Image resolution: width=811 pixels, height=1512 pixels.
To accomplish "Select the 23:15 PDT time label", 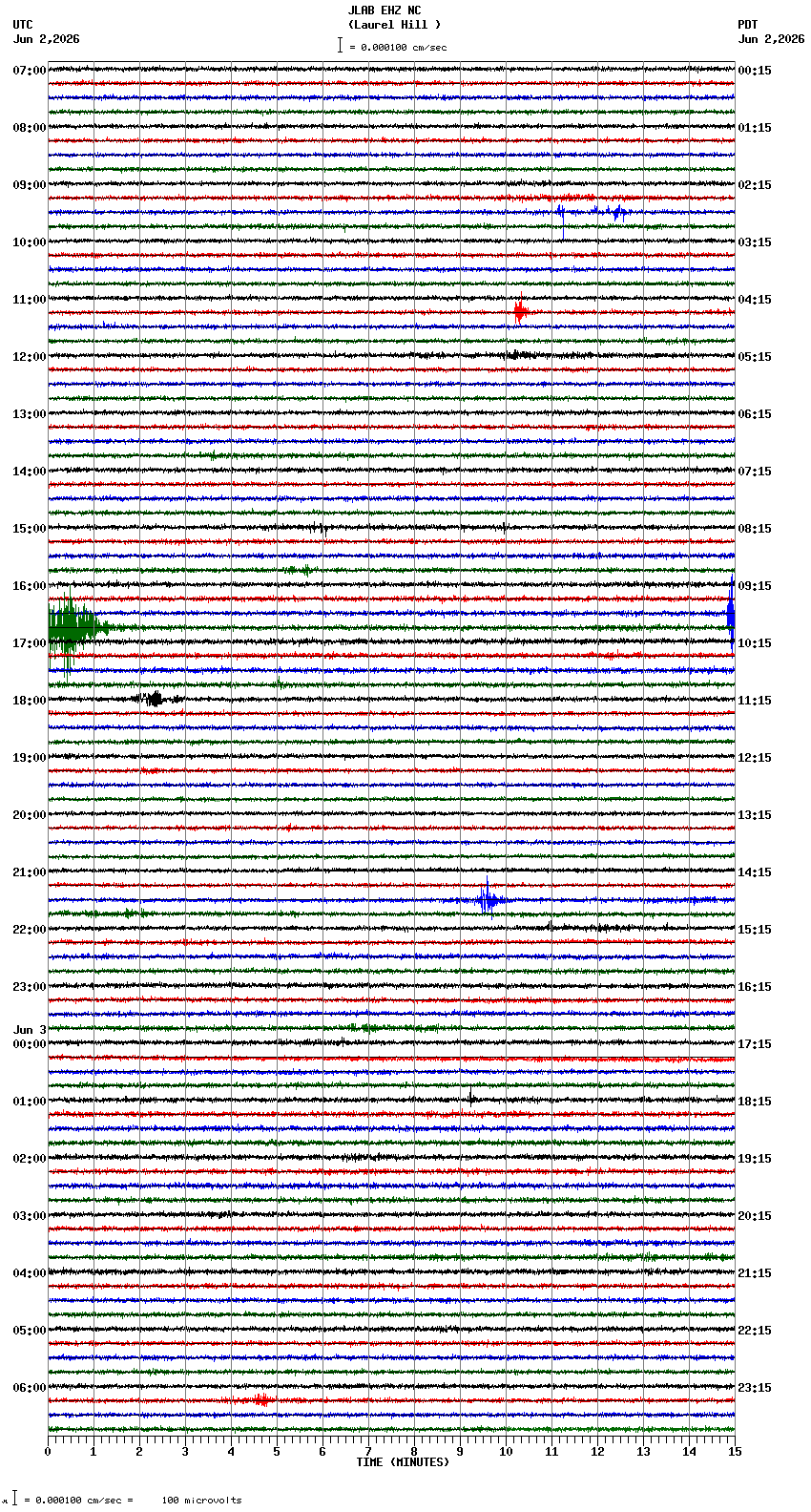I will (755, 1388).
